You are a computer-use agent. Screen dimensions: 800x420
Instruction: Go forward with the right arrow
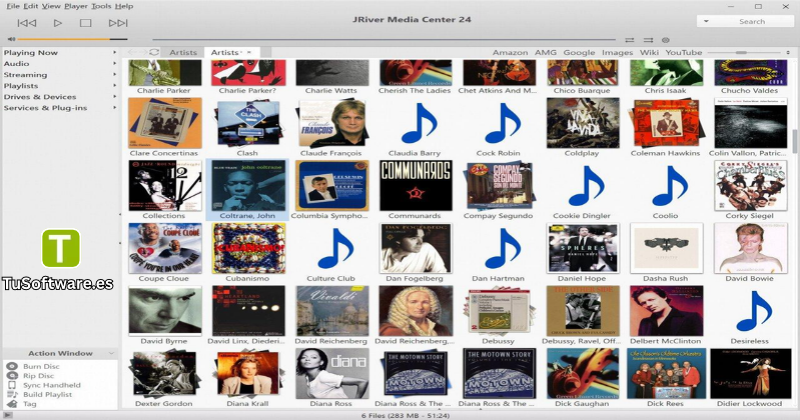142,52
